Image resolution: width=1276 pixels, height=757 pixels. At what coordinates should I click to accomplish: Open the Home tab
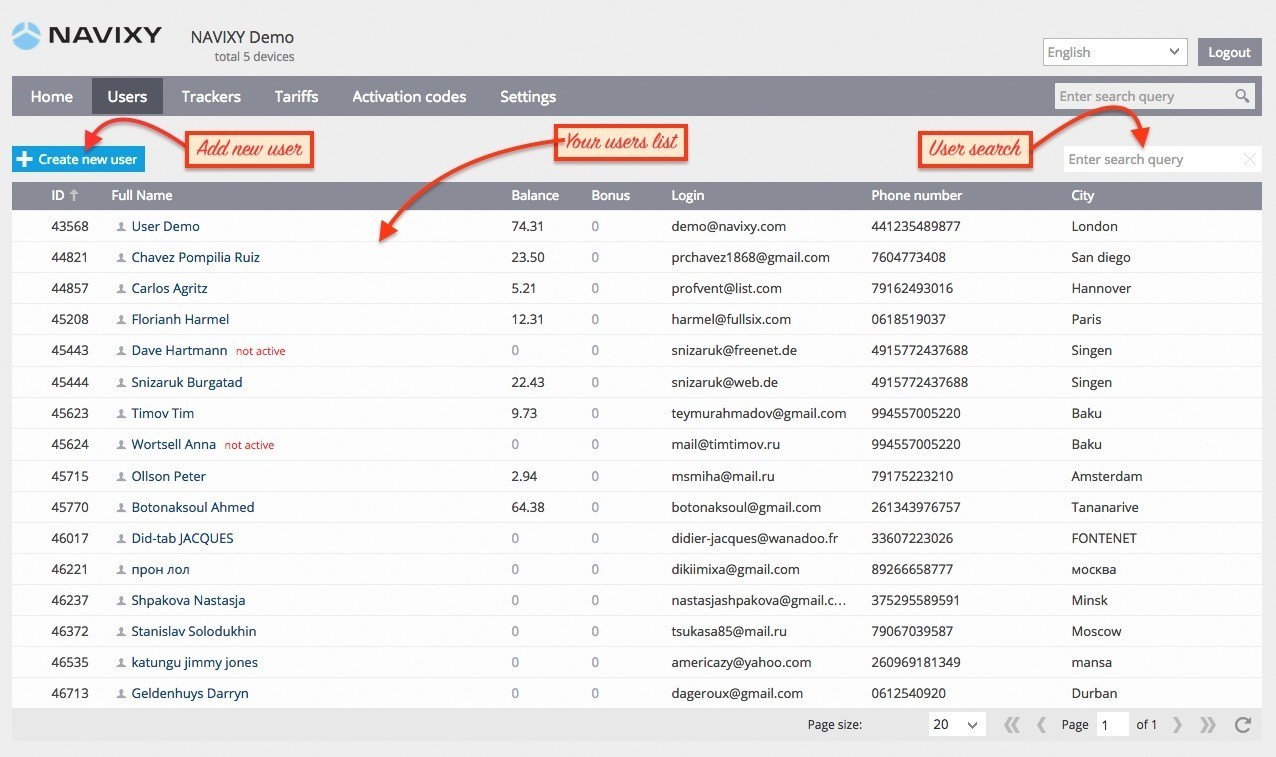(x=52, y=97)
